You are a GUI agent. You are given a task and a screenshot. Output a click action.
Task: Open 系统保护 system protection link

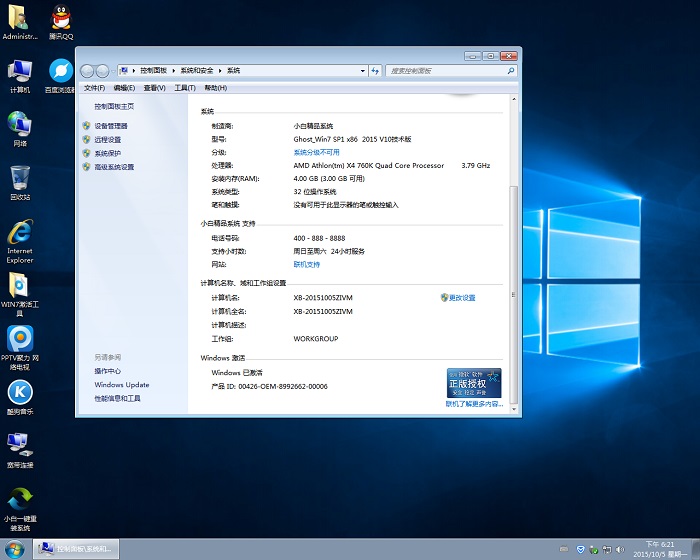click(x=108, y=153)
